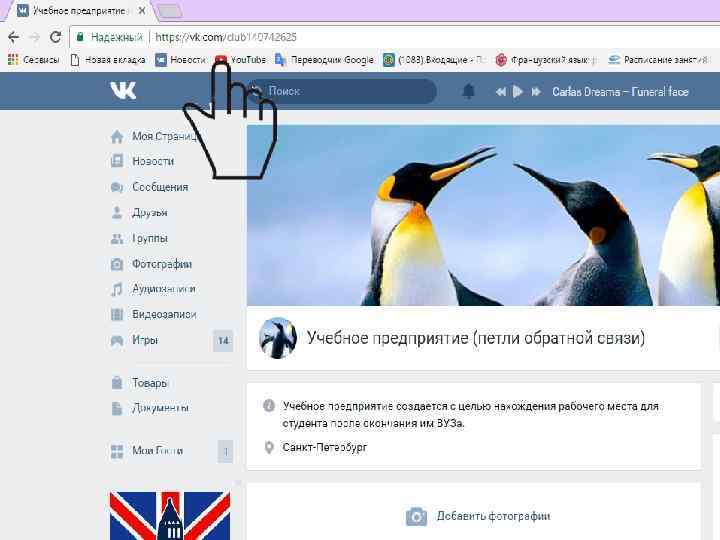This screenshot has height=540, width=720.
Task: Open Французский язык bookmark
Action: (x=547, y=60)
